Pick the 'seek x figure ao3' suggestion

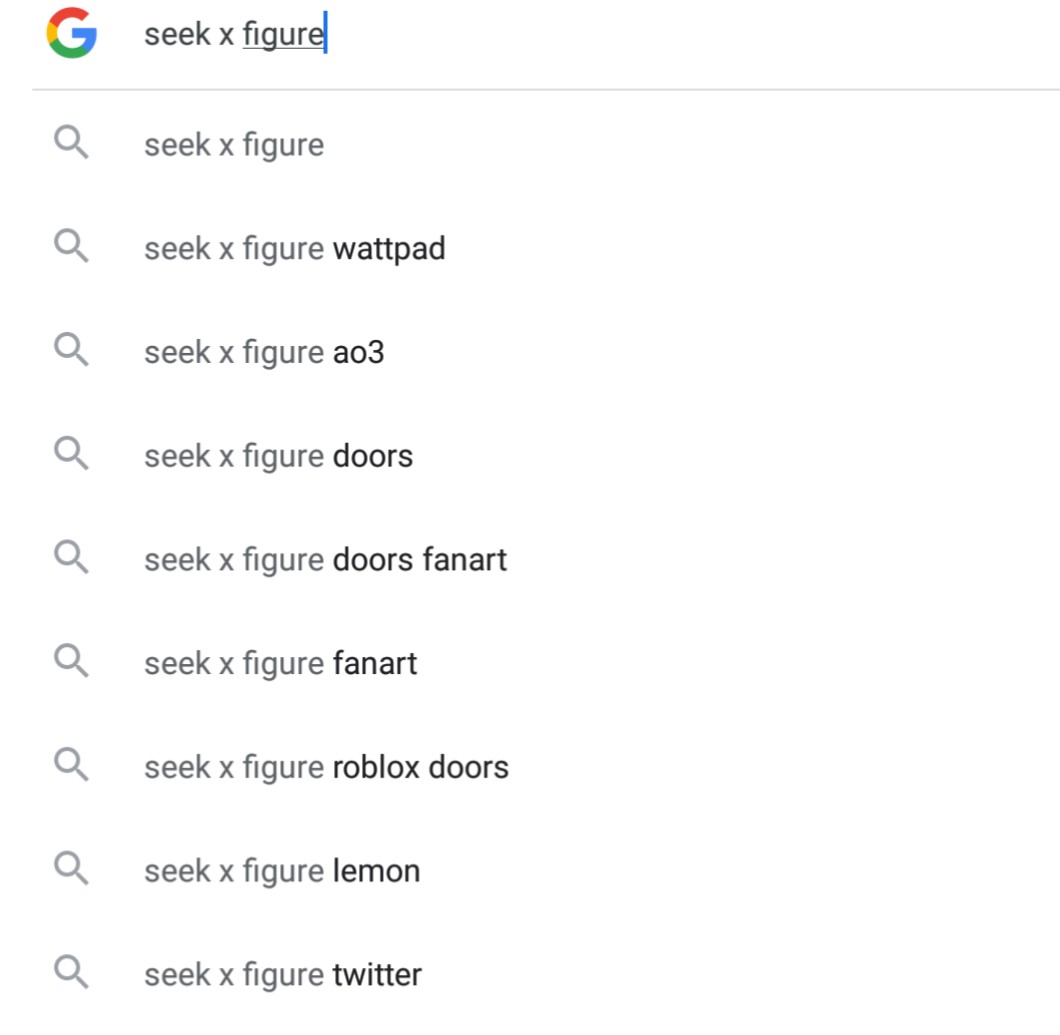(264, 352)
